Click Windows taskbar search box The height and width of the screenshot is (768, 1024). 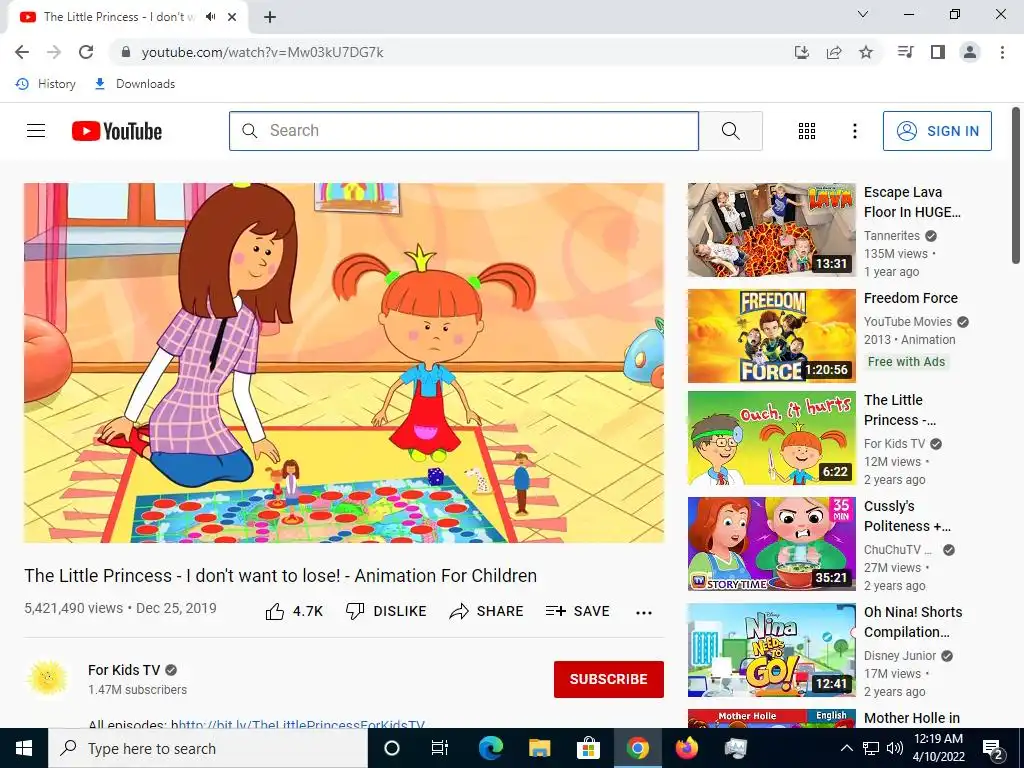coord(208,748)
